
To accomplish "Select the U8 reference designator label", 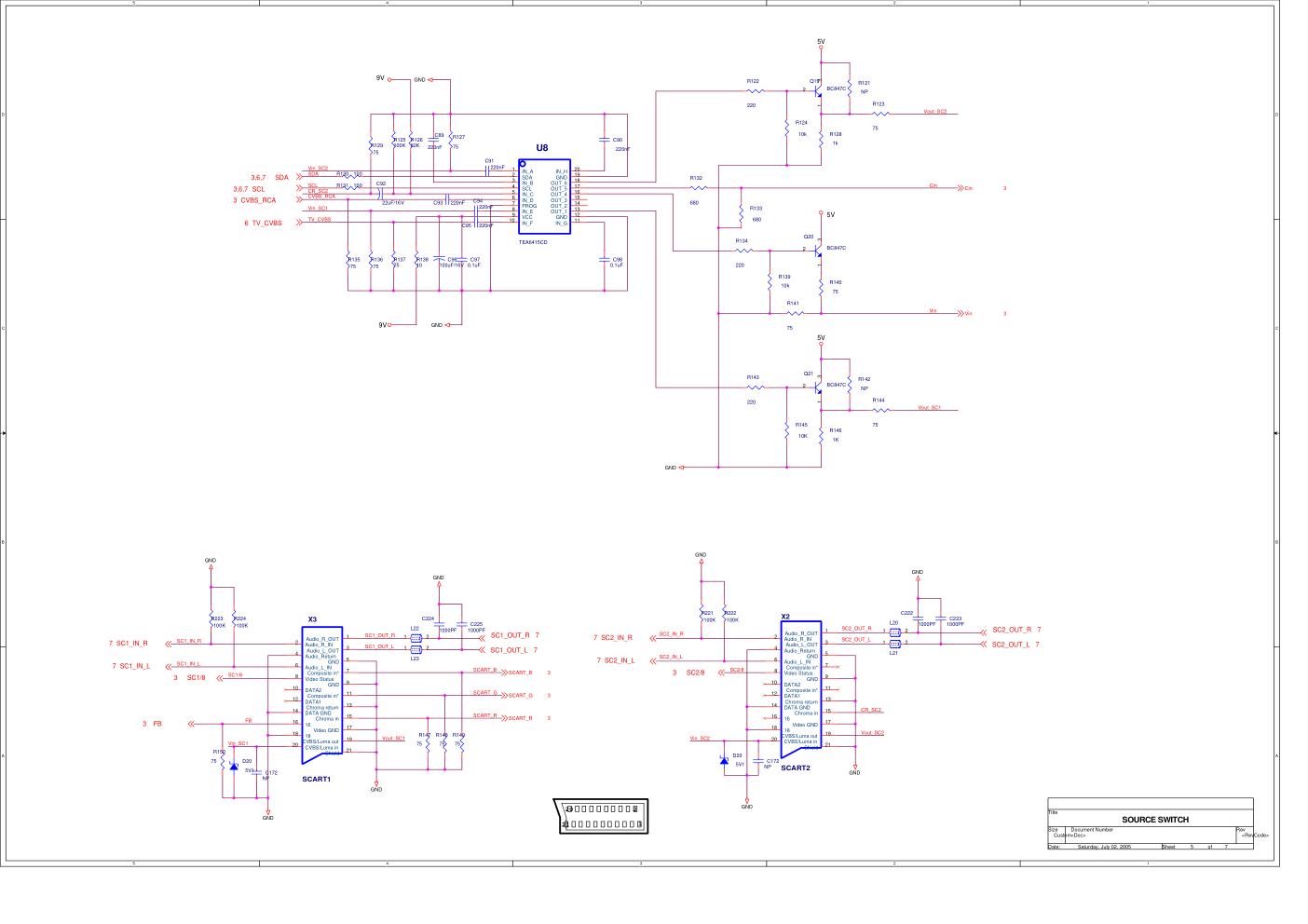I will (542, 148).
